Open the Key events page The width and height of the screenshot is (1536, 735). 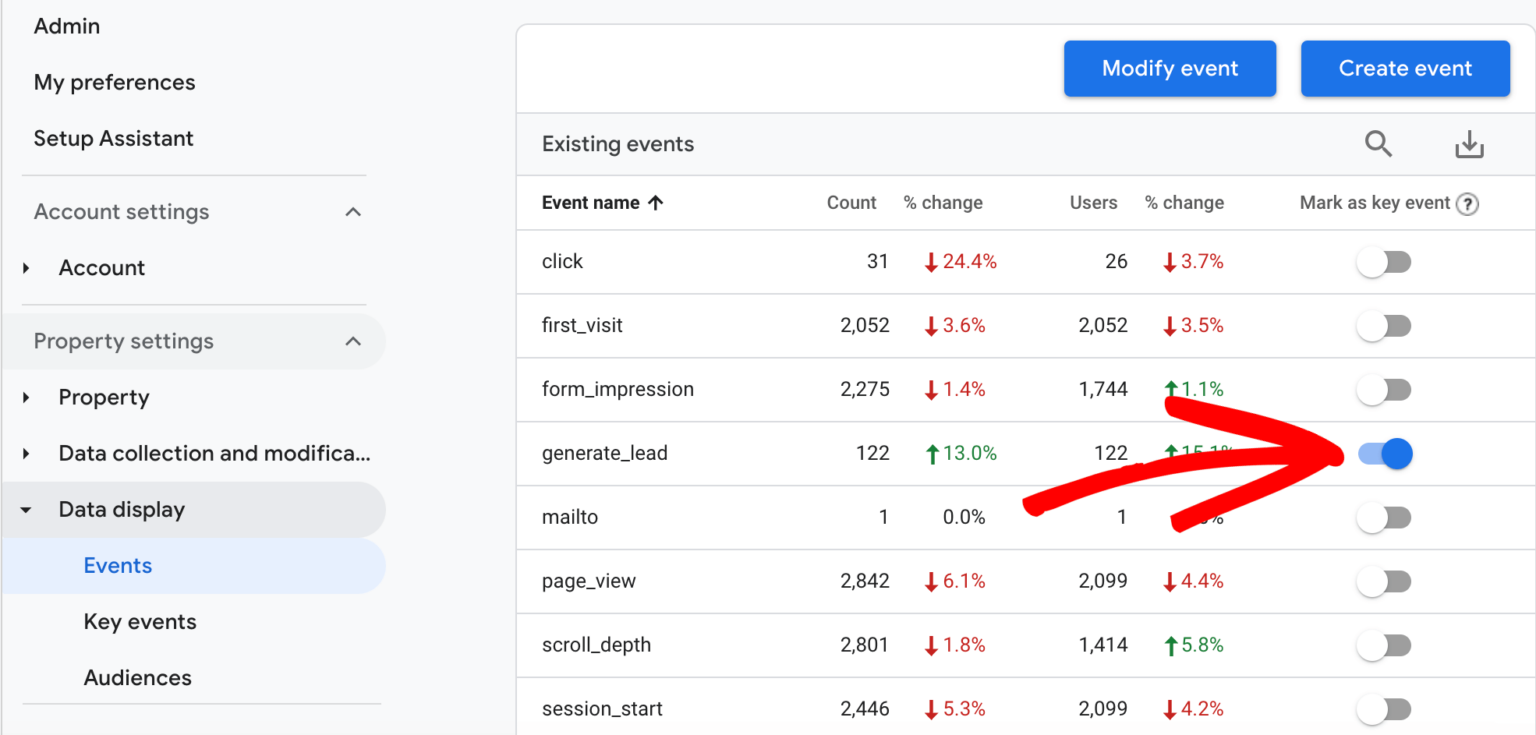point(140,621)
